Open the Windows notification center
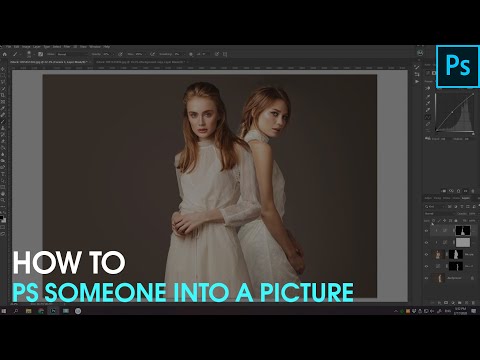The height and width of the screenshot is (360, 480). [x=474, y=311]
